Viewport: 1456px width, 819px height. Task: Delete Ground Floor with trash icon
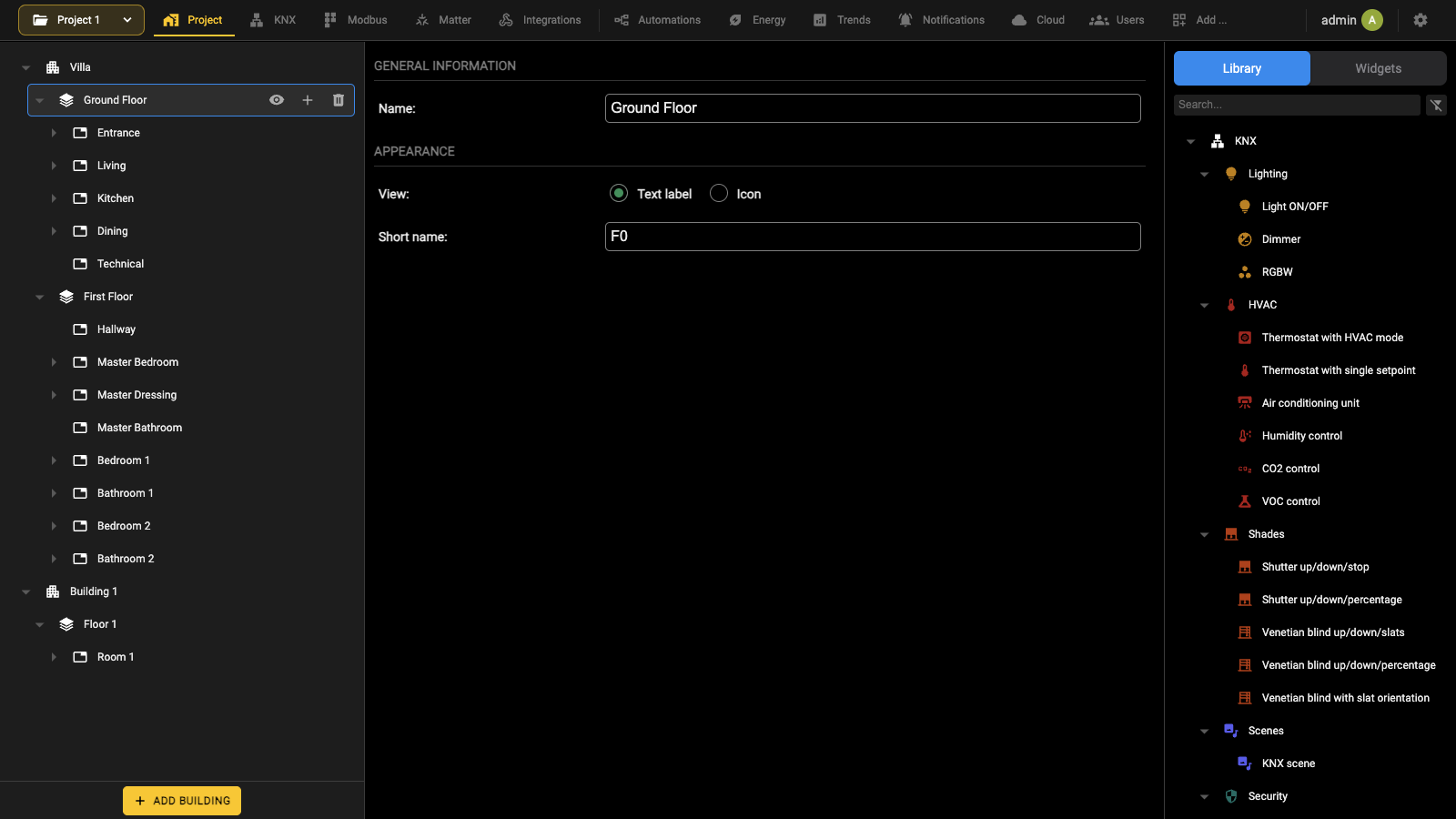tap(339, 100)
